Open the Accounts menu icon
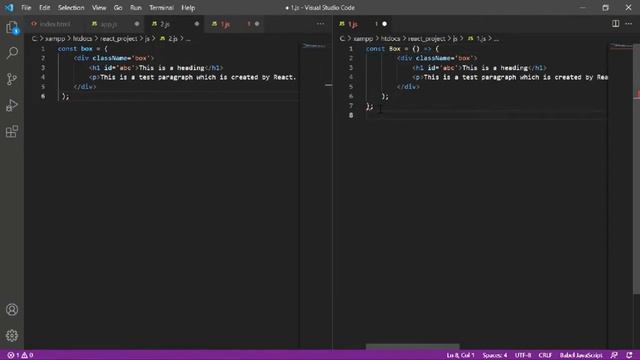Image resolution: width=640 pixels, height=360 pixels. (12, 309)
